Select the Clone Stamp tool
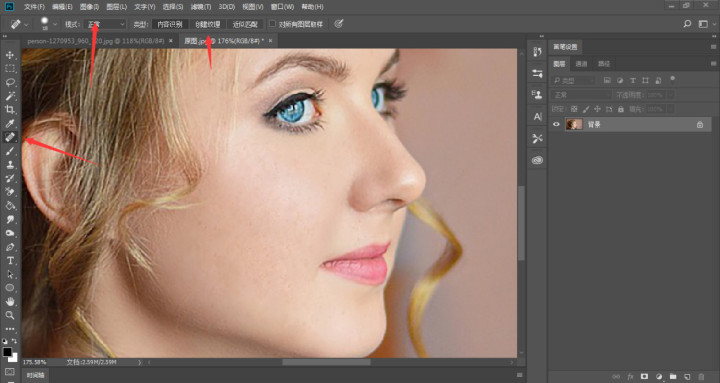Image resolution: width=720 pixels, height=383 pixels. point(10,164)
